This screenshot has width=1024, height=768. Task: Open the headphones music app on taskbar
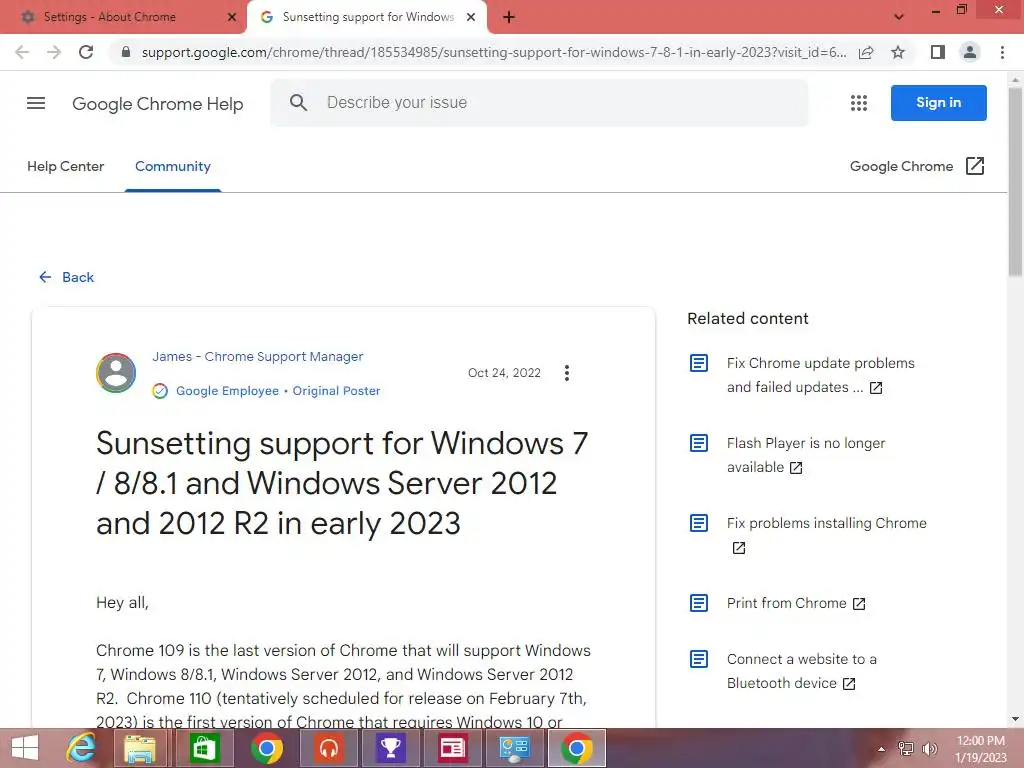click(328, 748)
